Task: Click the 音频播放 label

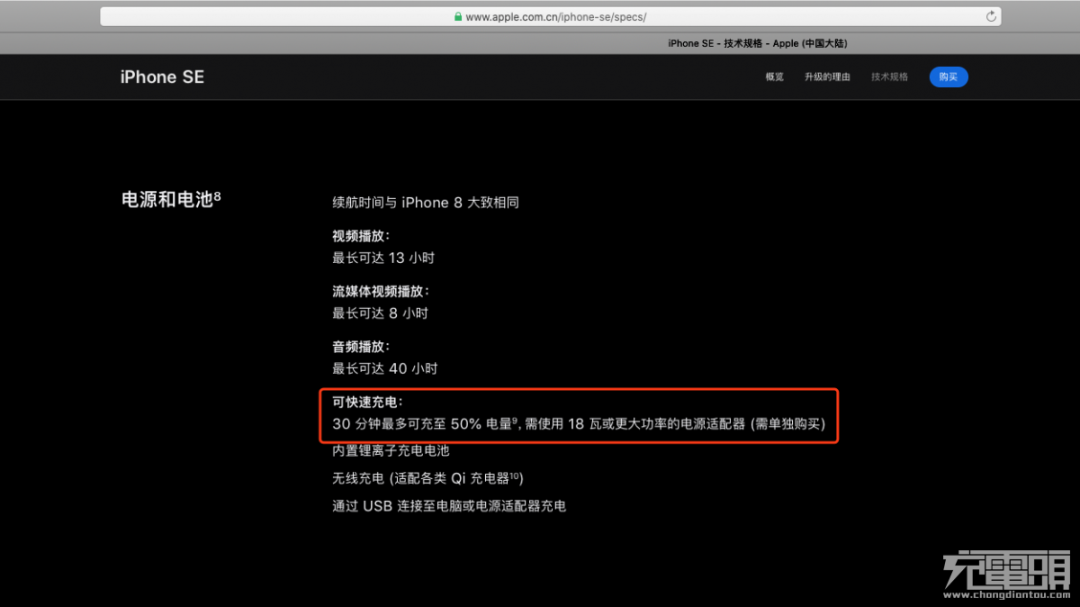Action: [361, 347]
